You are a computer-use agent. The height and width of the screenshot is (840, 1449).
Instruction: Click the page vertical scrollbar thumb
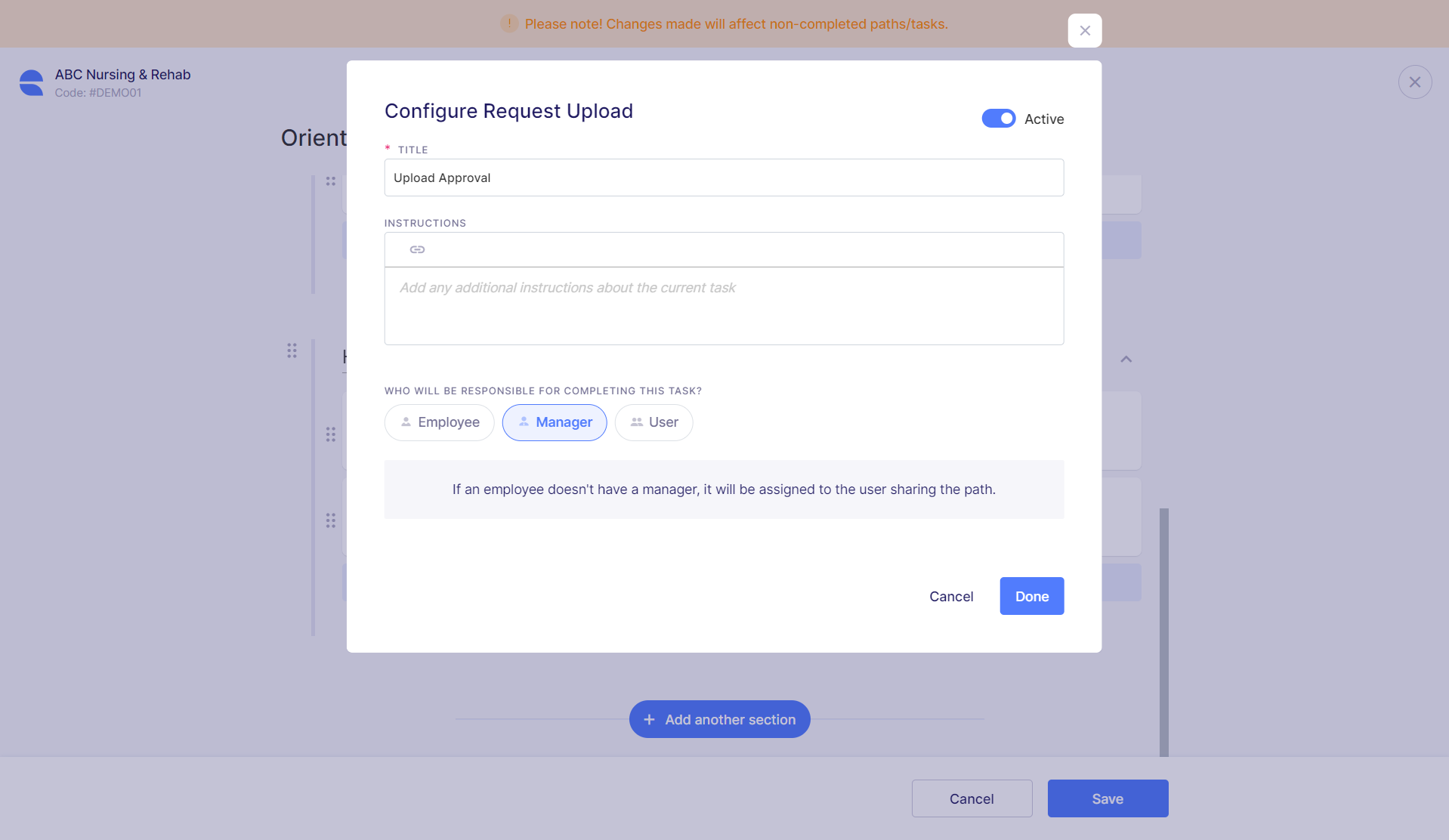point(1163,632)
